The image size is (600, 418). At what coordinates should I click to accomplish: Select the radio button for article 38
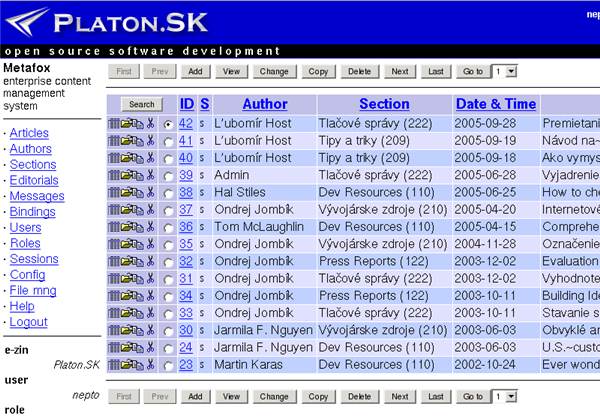pos(168,193)
